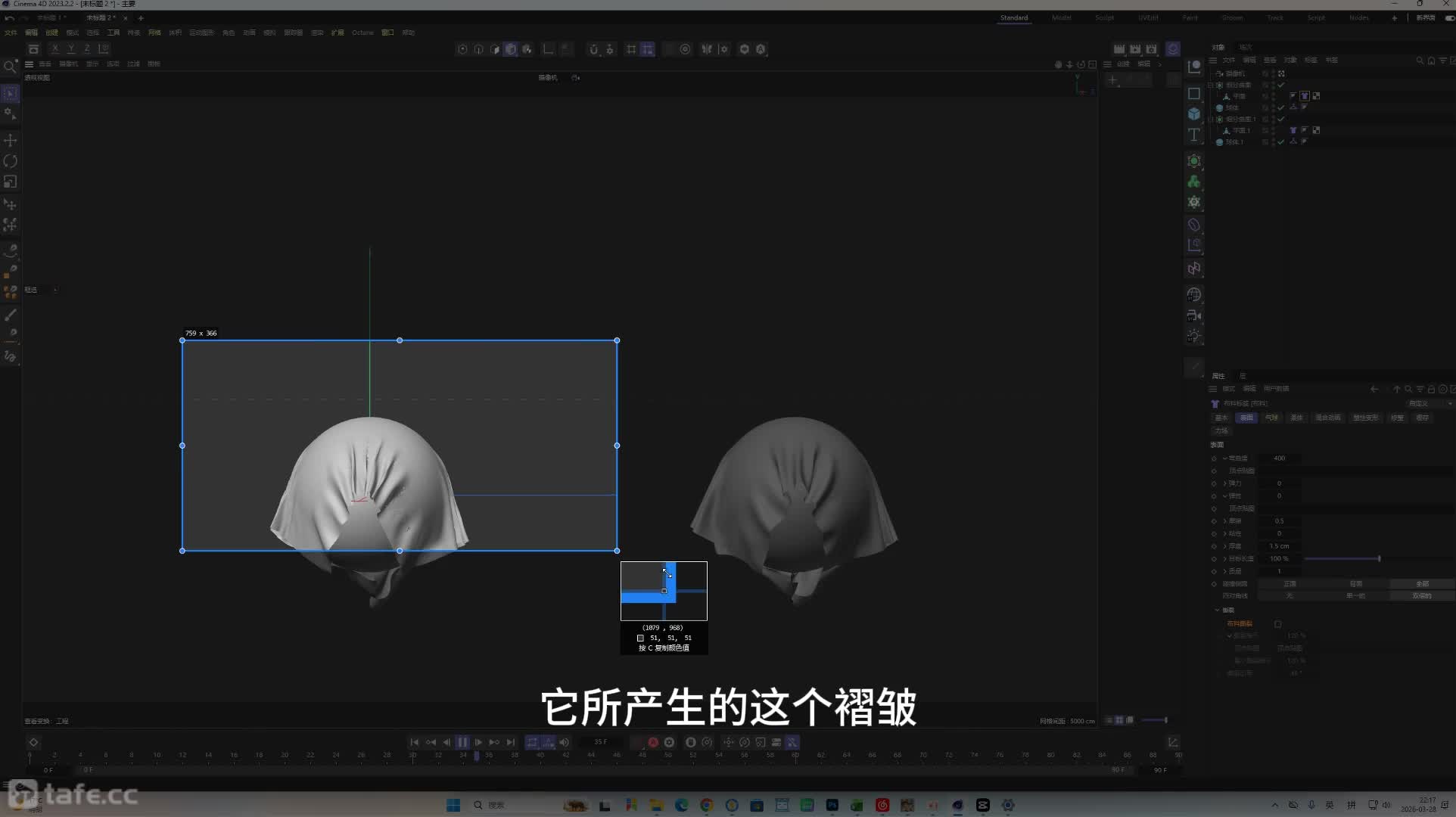Screen dimensions: 1456x817
Task: Click the Text spline tool icon
Action: [x=1194, y=135]
